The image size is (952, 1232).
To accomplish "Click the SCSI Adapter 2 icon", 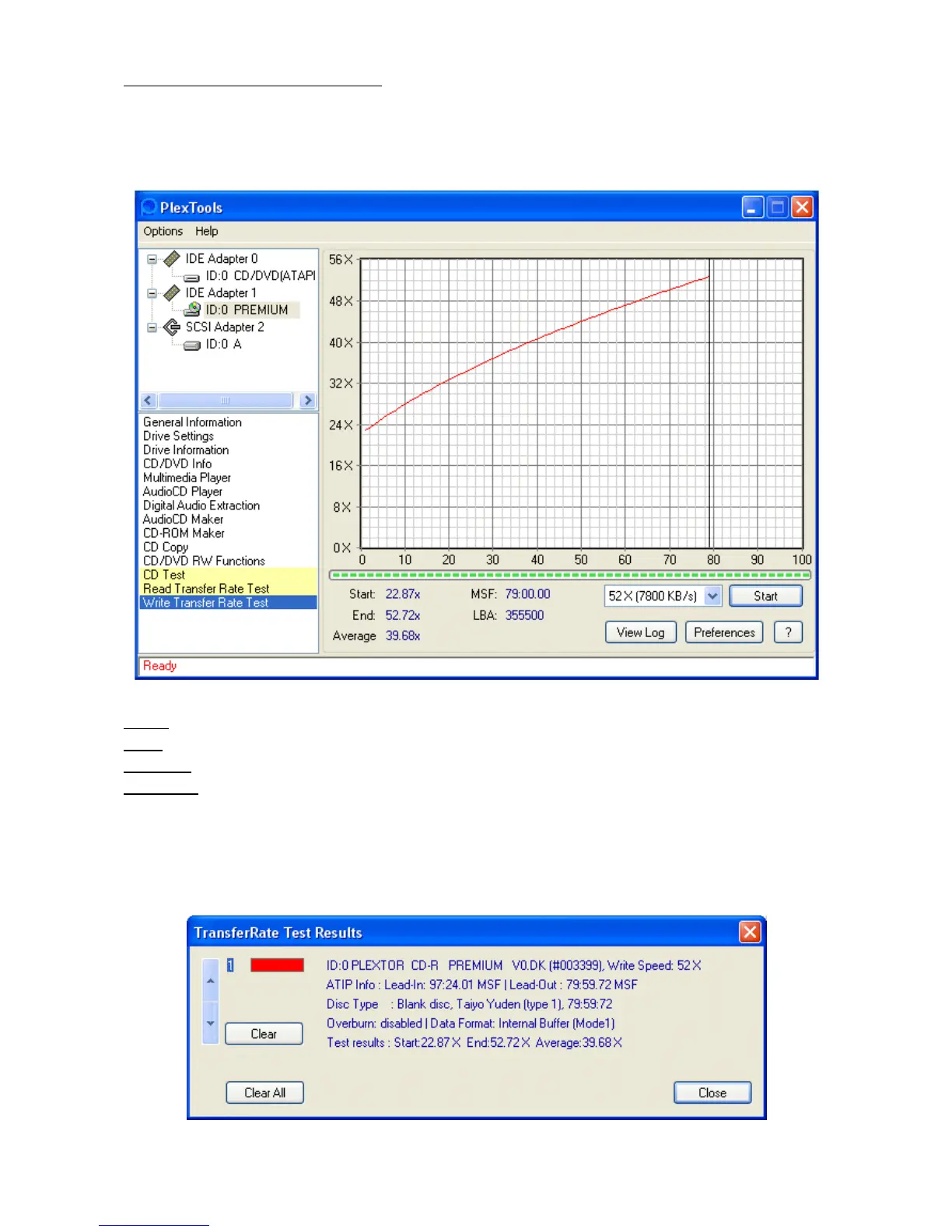I will pos(172,327).
